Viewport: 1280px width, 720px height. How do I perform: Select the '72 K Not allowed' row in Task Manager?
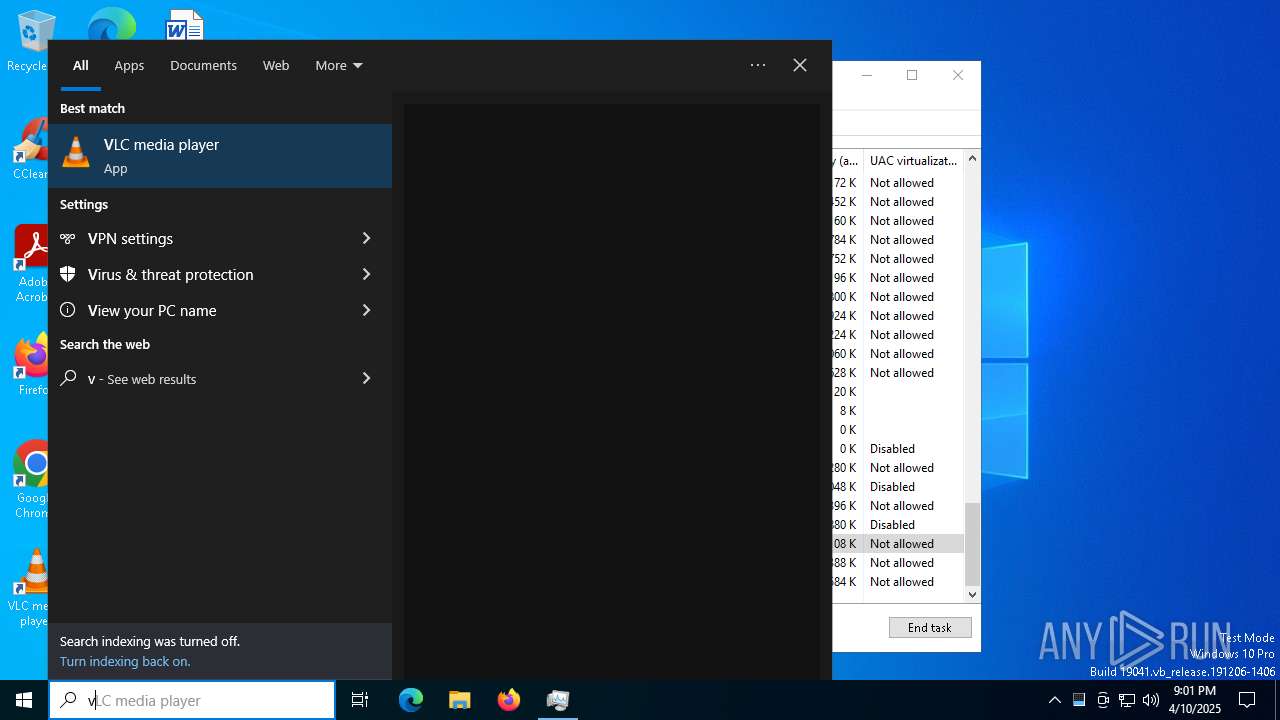898,183
